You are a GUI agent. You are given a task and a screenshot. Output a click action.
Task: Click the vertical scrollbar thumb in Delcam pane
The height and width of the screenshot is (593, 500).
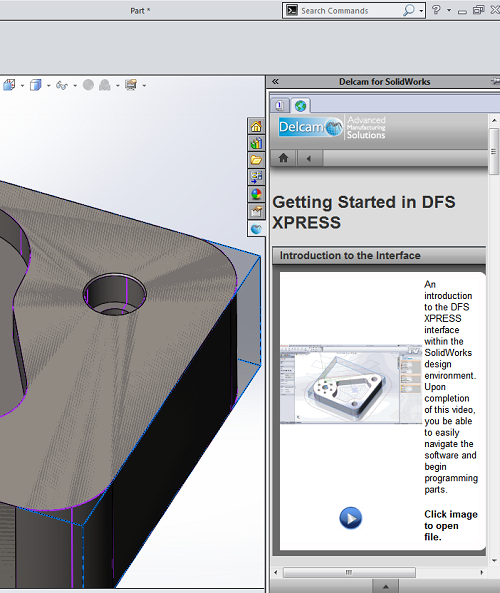(x=494, y=151)
